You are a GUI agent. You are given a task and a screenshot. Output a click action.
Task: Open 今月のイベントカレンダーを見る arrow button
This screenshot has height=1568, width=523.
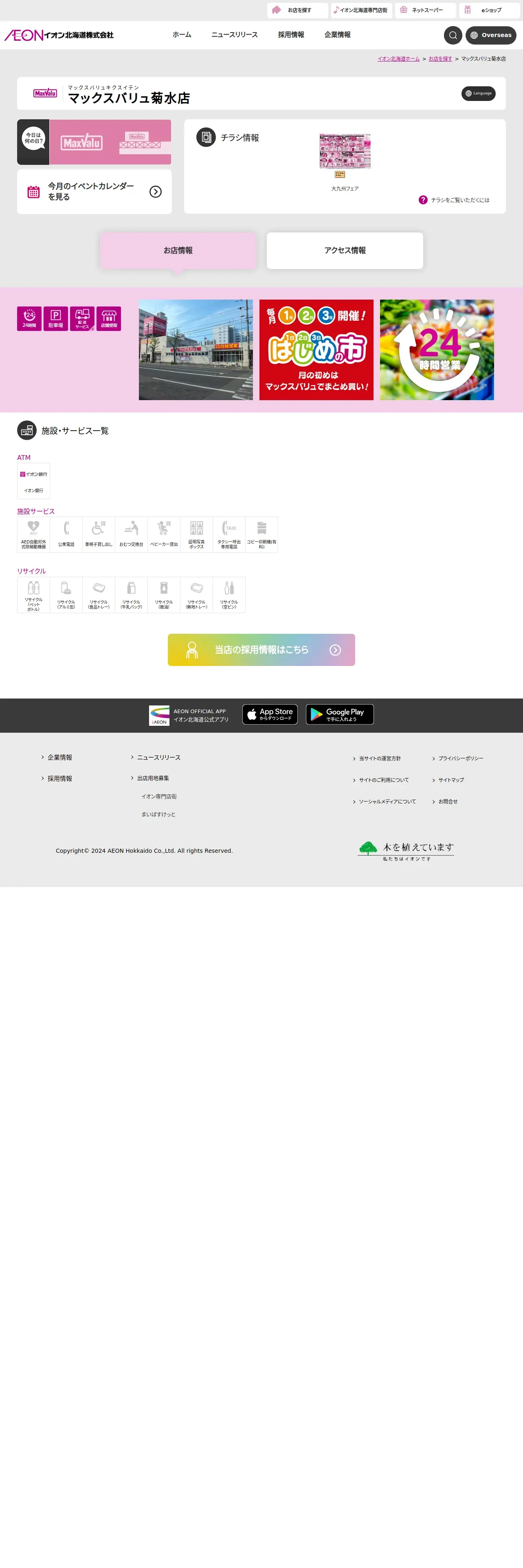click(156, 192)
